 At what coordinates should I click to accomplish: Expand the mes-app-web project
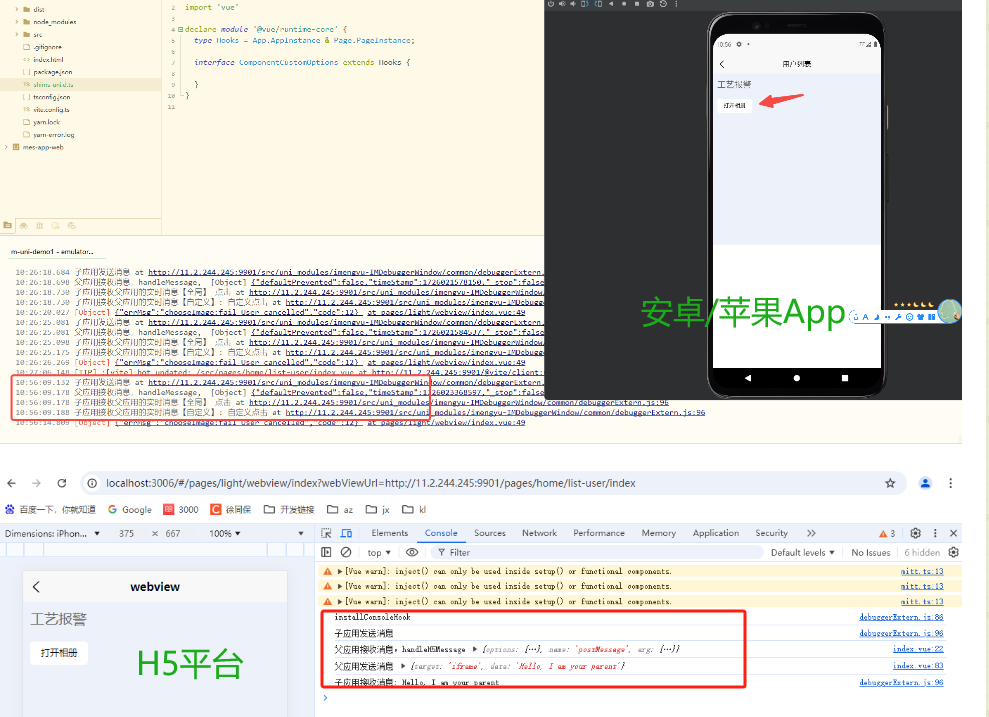[6, 148]
